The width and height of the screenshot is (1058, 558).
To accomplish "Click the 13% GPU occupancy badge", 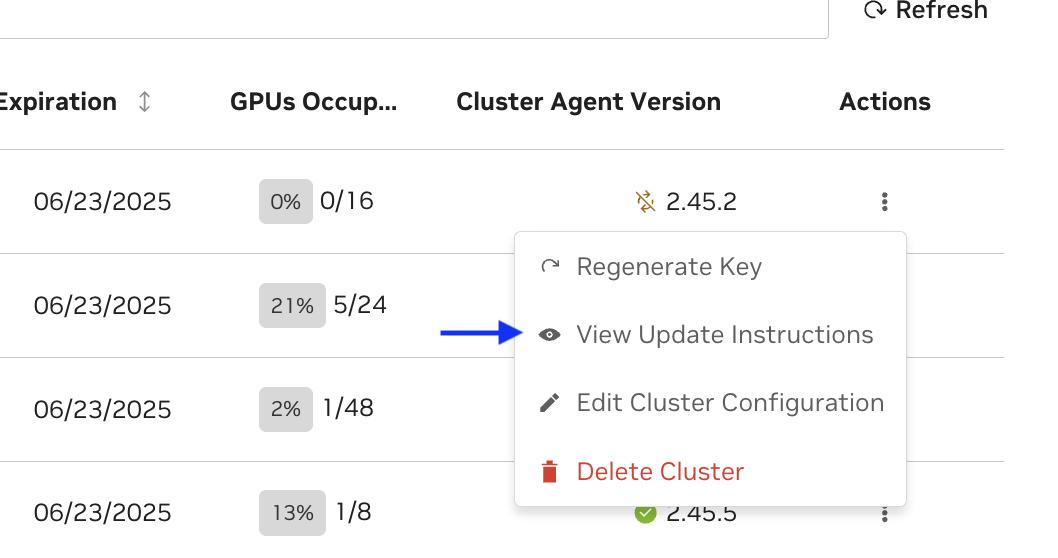I will pos(292,513).
